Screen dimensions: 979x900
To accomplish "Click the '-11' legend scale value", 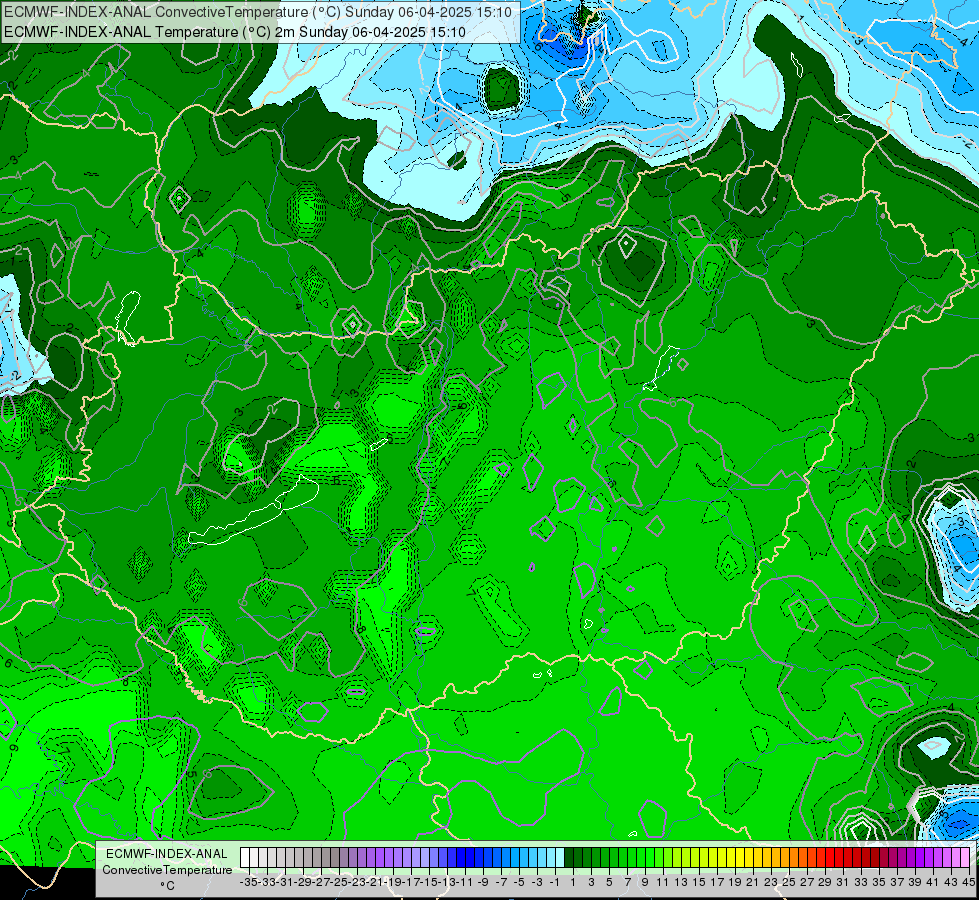I will click(466, 882).
